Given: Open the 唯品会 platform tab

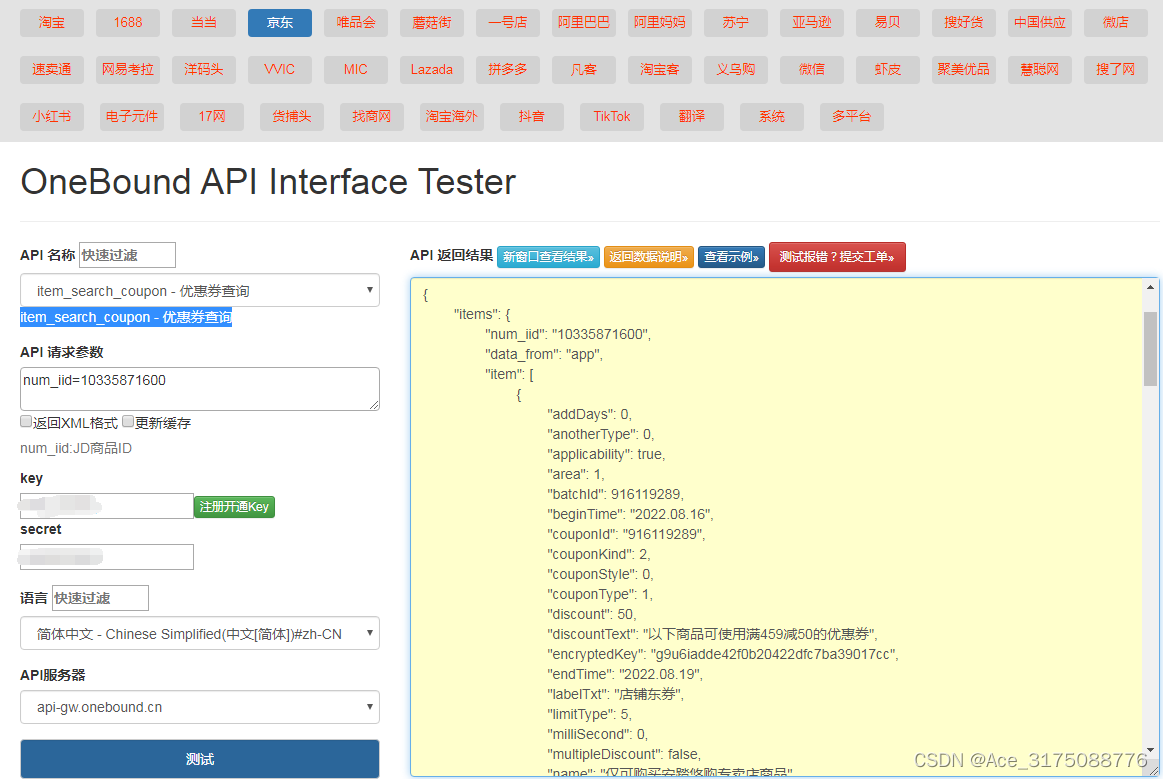Looking at the screenshot, I should pos(355,23).
